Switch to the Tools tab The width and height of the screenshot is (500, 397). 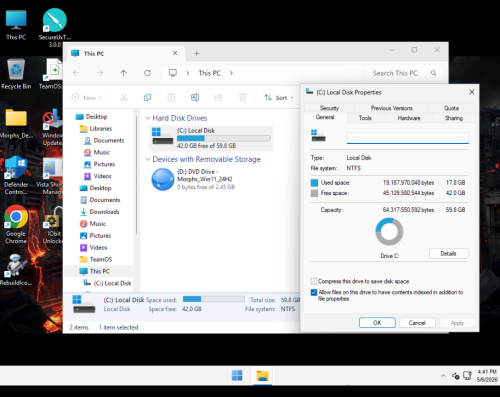(x=365, y=118)
